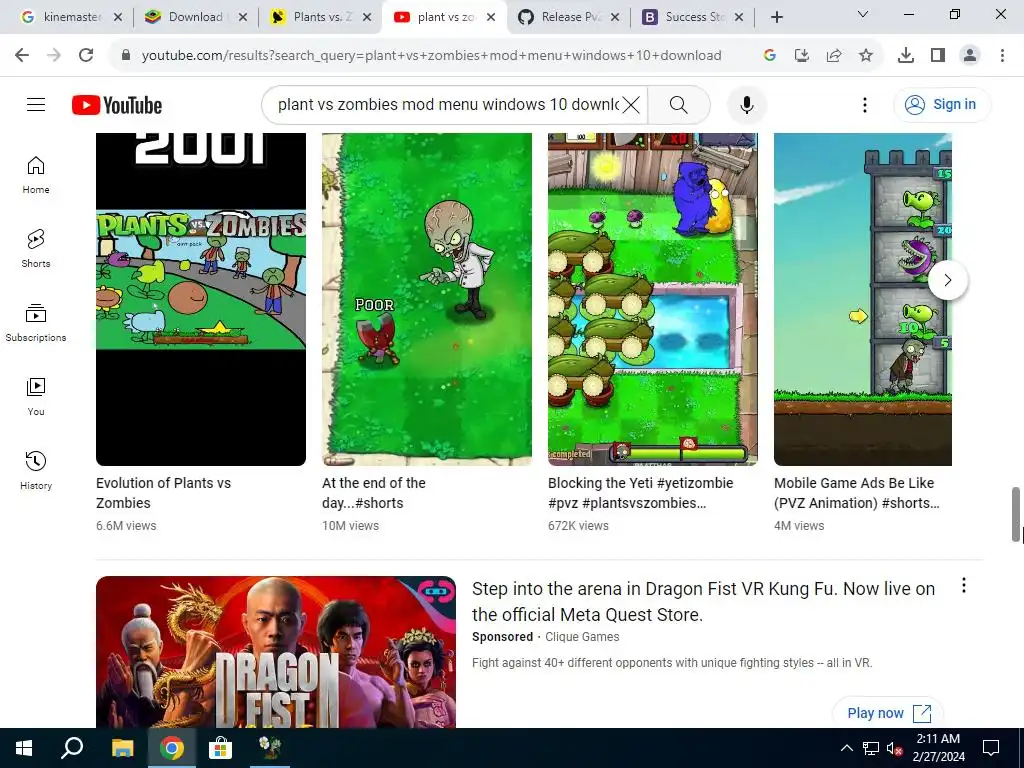Expand tab search dropdown chevron
This screenshot has height=768, width=1024.
[863, 14]
